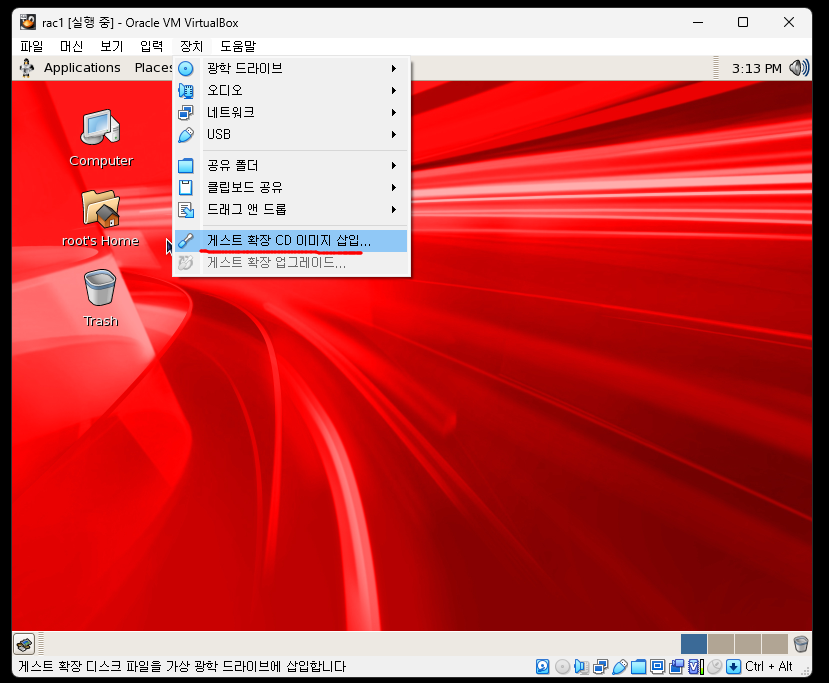Viewport: 829px width, 683px height.
Task: Click the GNOME foot icon beside Applications
Action: pos(27,68)
